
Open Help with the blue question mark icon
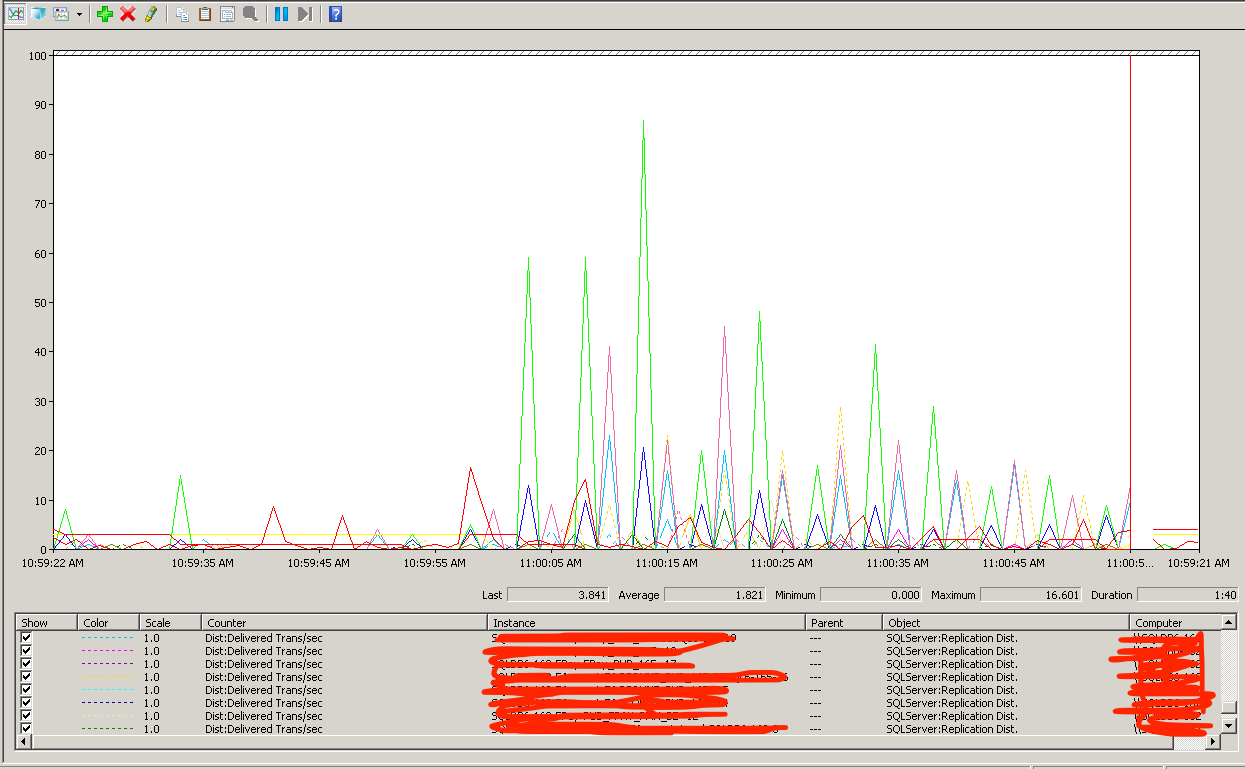click(x=336, y=14)
